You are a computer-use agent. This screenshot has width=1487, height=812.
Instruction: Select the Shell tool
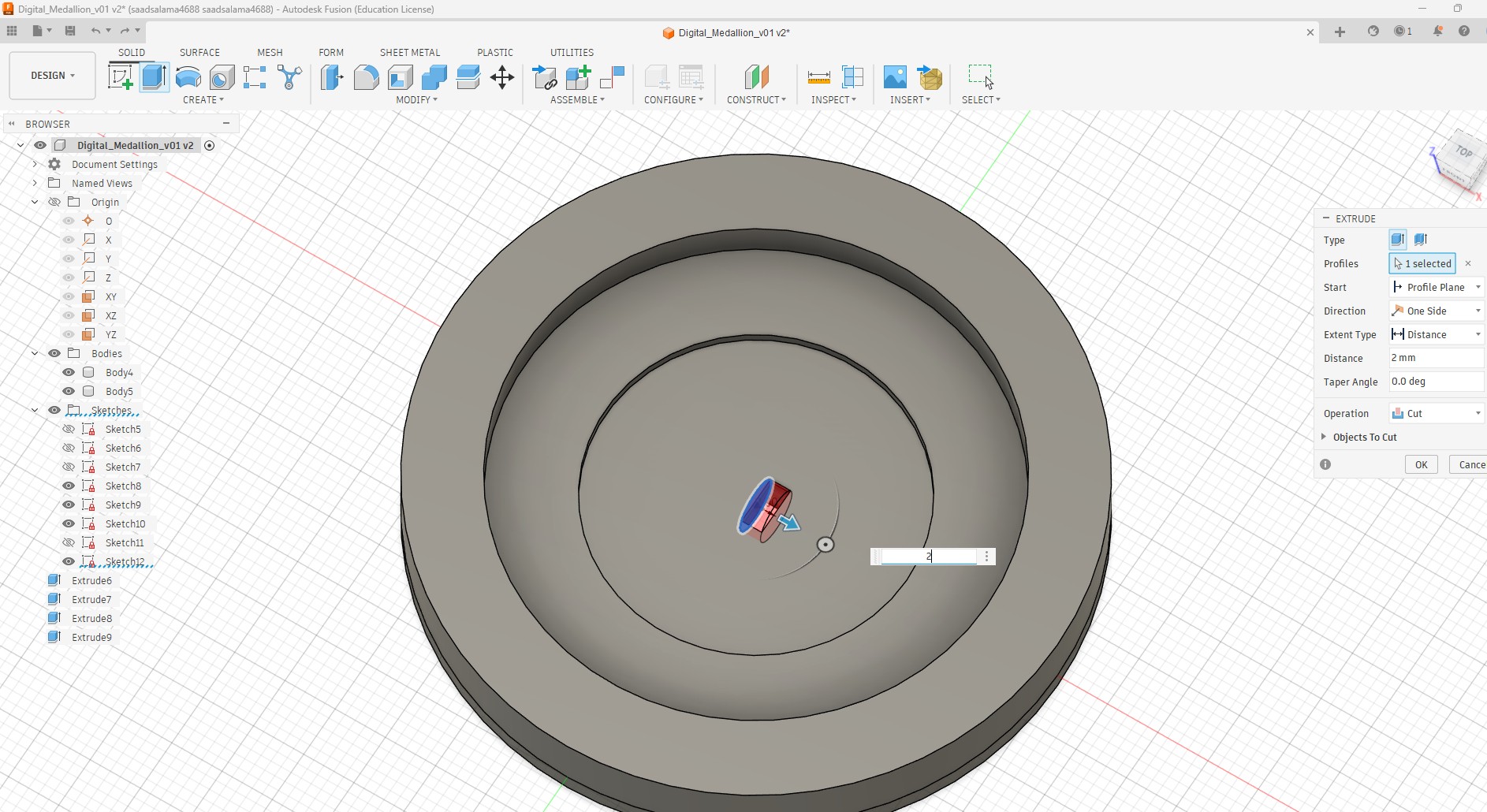click(401, 77)
